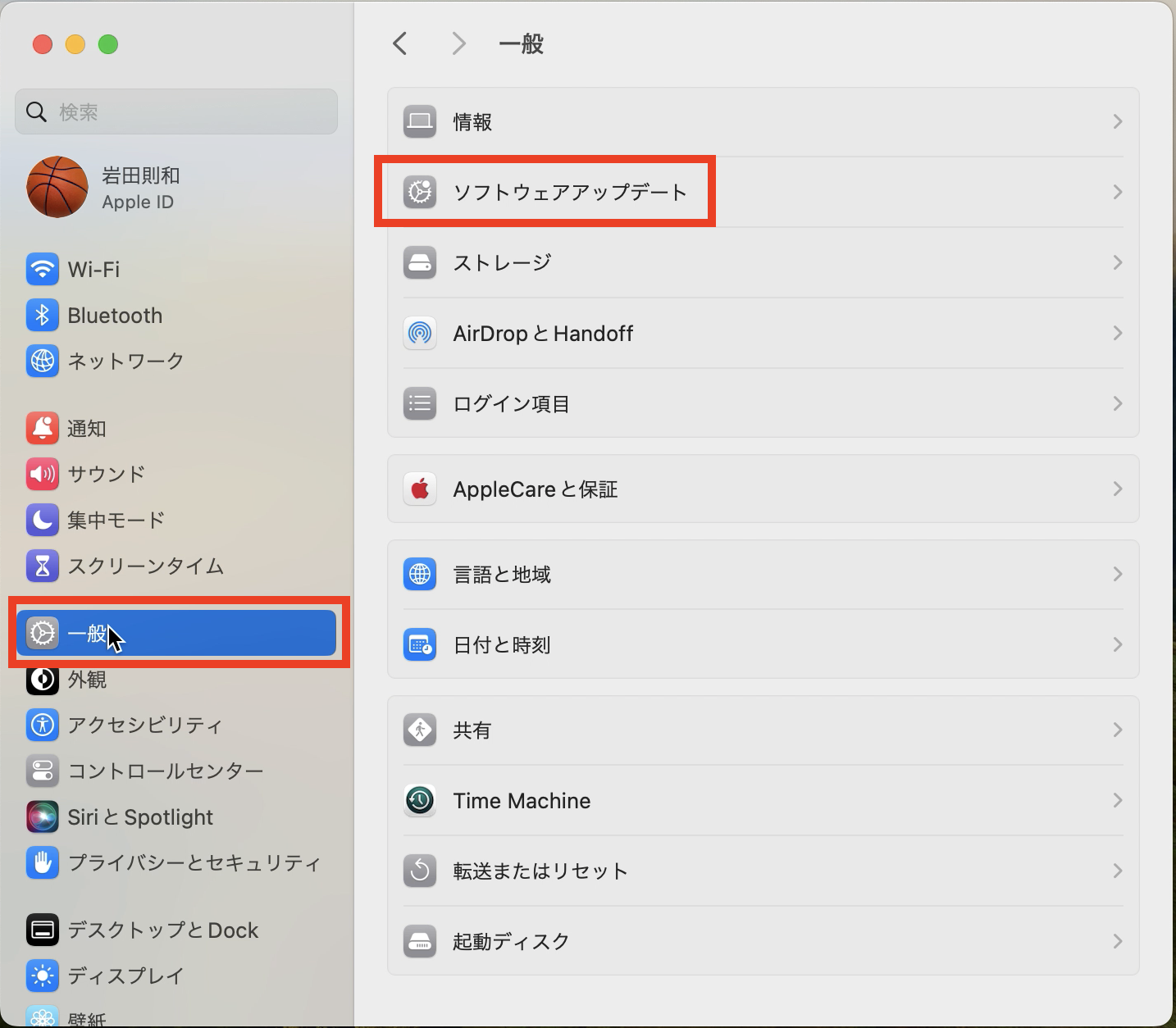Click the AppleCare apple icon

(x=420, y=489)
